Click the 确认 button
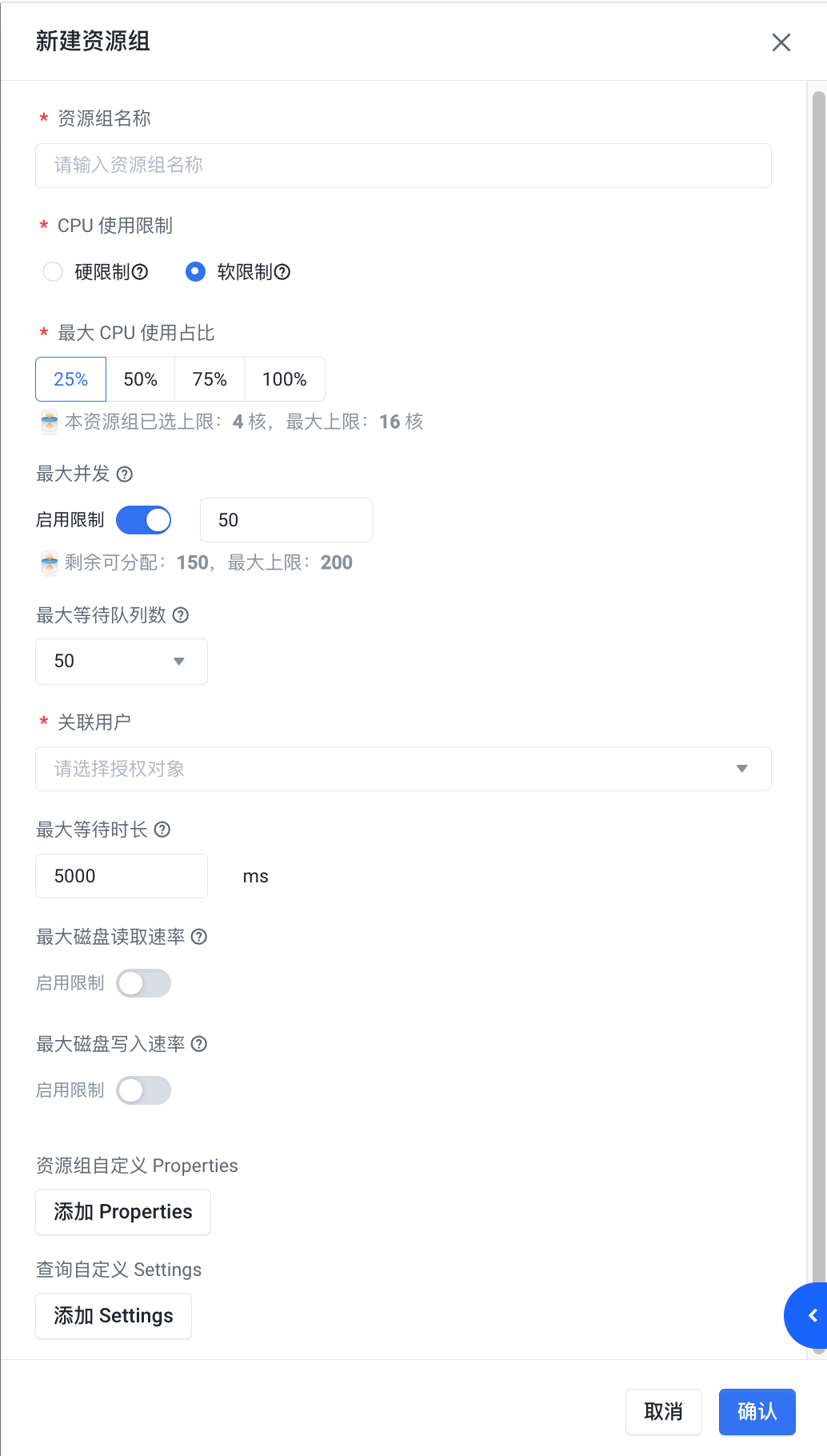The width and height of the screenshot is (827, 1456). tap(757, 1412)
